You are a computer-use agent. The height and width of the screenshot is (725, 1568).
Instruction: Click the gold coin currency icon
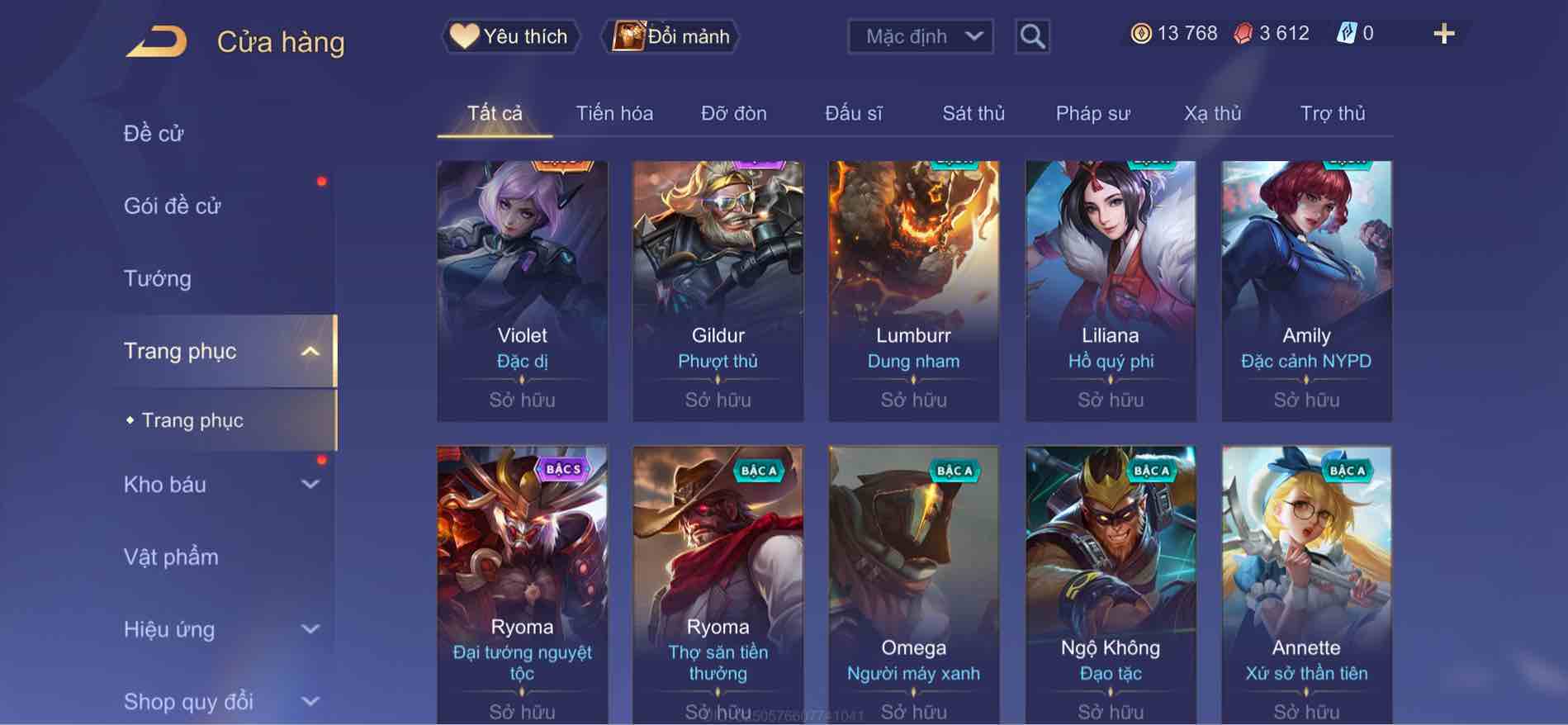tap(1140, 34)
